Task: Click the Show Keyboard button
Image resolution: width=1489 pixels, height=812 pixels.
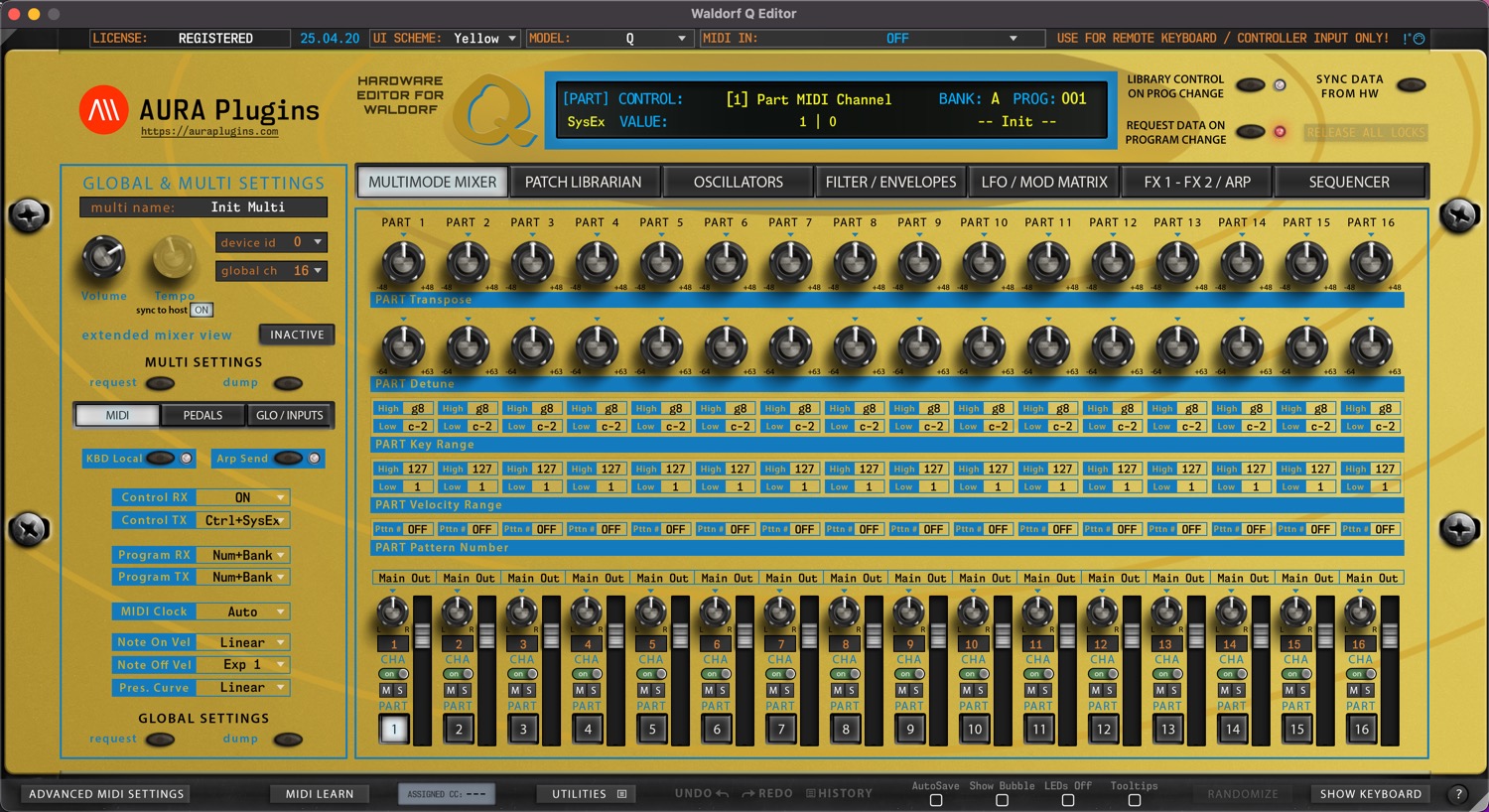Action: point(1371,794)
